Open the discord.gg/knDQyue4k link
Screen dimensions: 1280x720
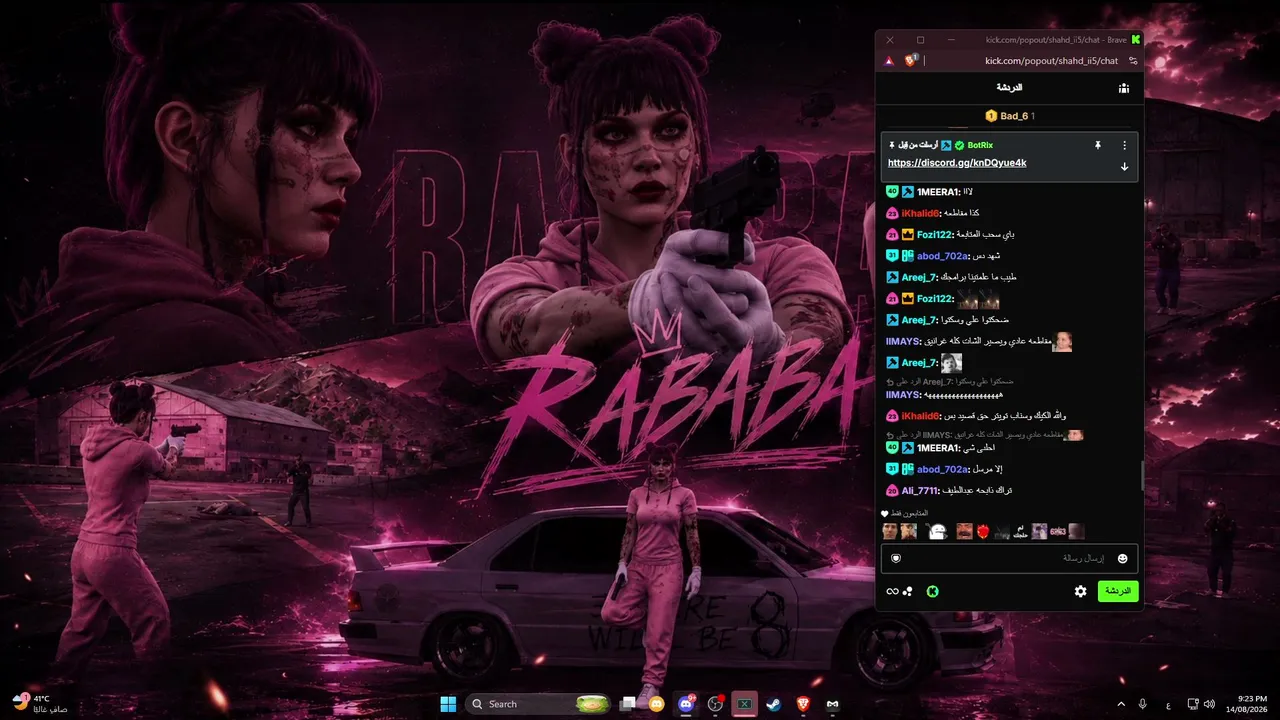[957, 163]
